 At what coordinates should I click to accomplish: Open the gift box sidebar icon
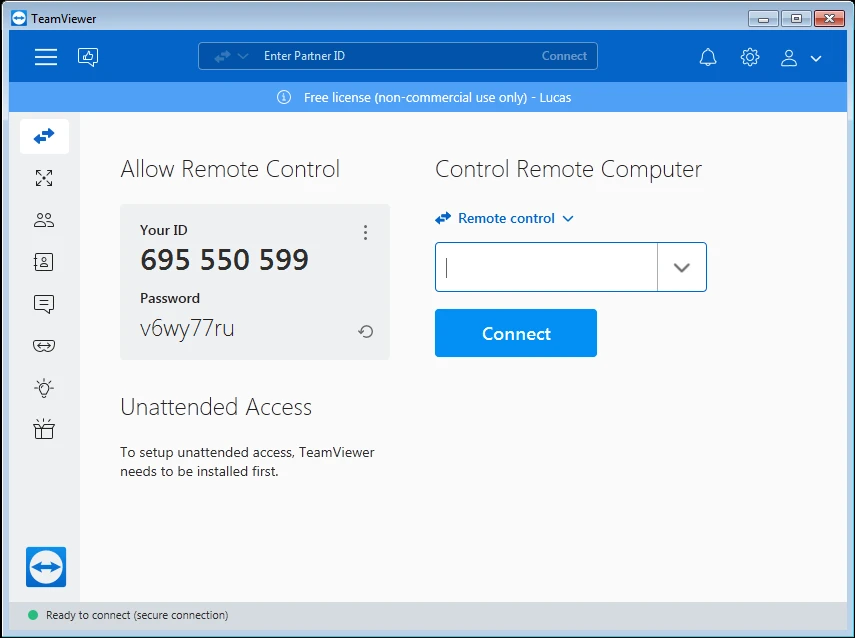coord(44,429)
